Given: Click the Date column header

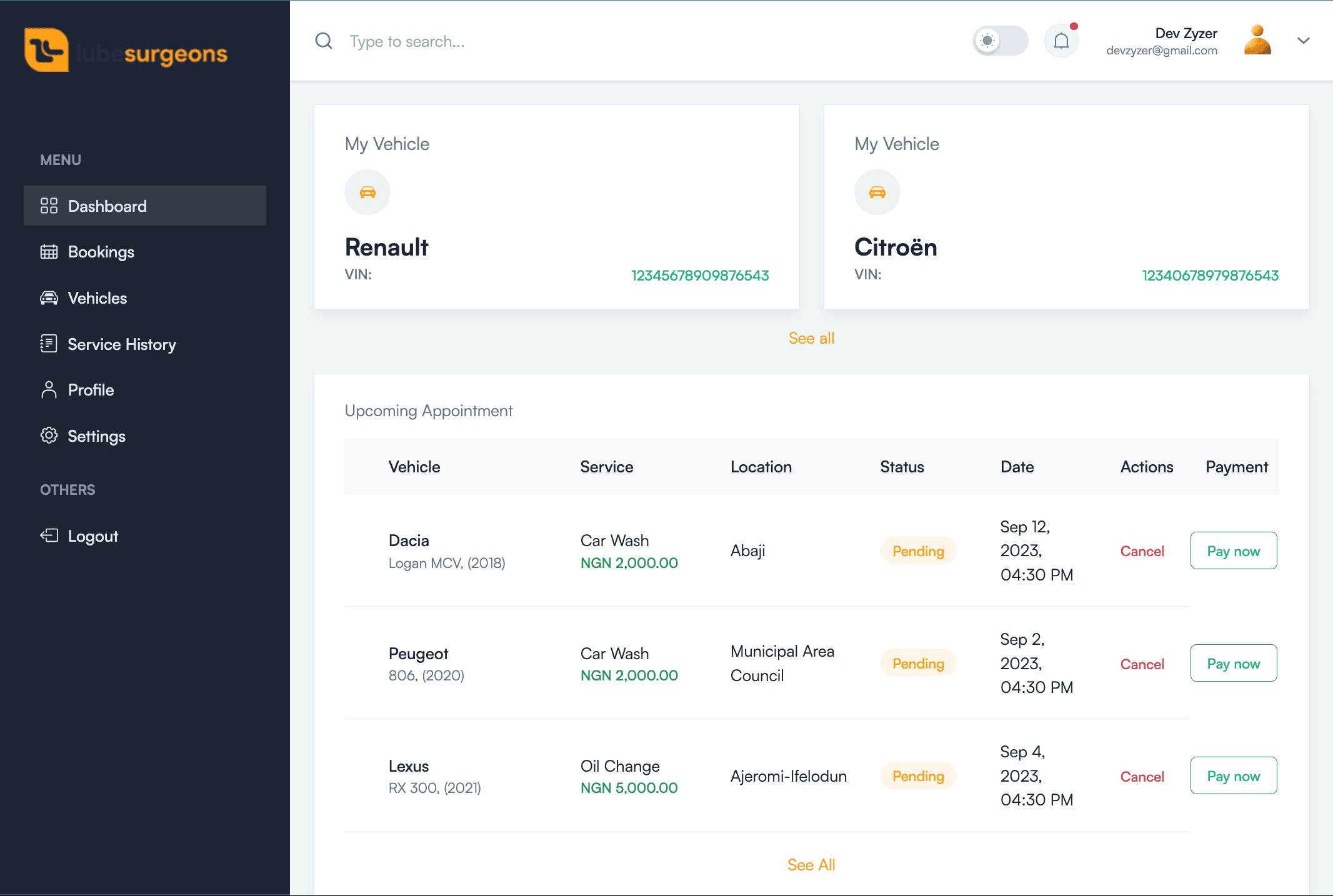Looking at the screenshot, I should coord(1017,467).
